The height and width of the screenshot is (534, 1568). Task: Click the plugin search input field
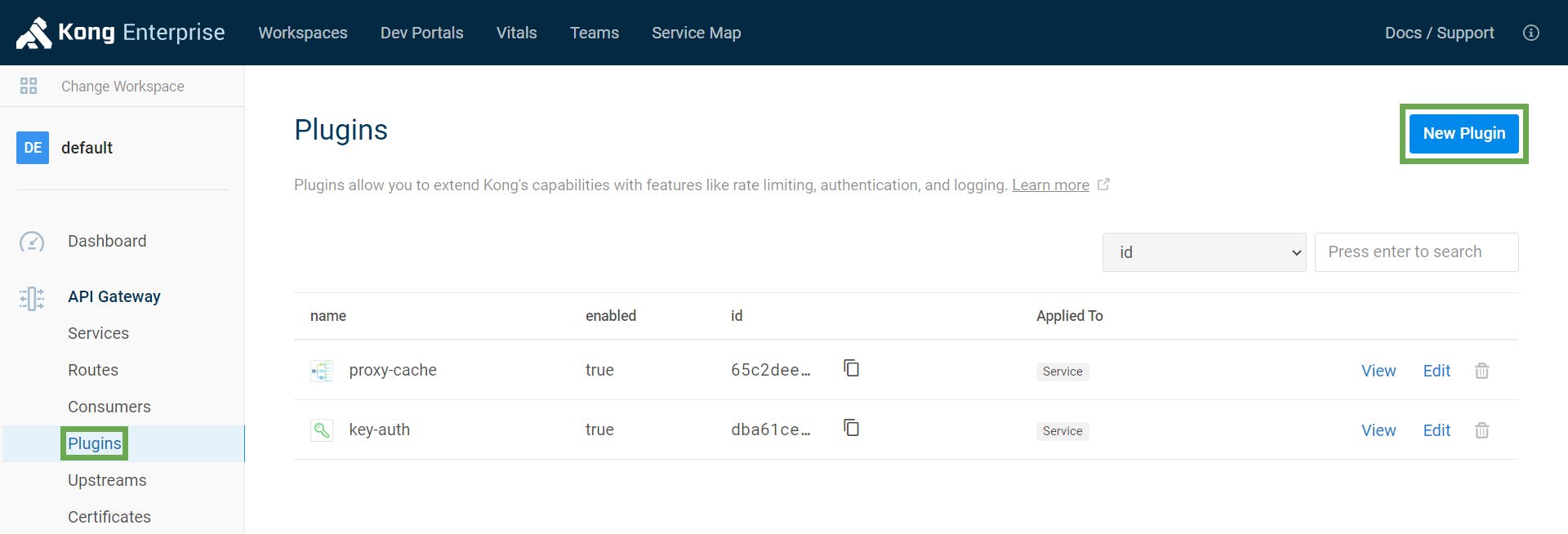[x=1417, y=252]
